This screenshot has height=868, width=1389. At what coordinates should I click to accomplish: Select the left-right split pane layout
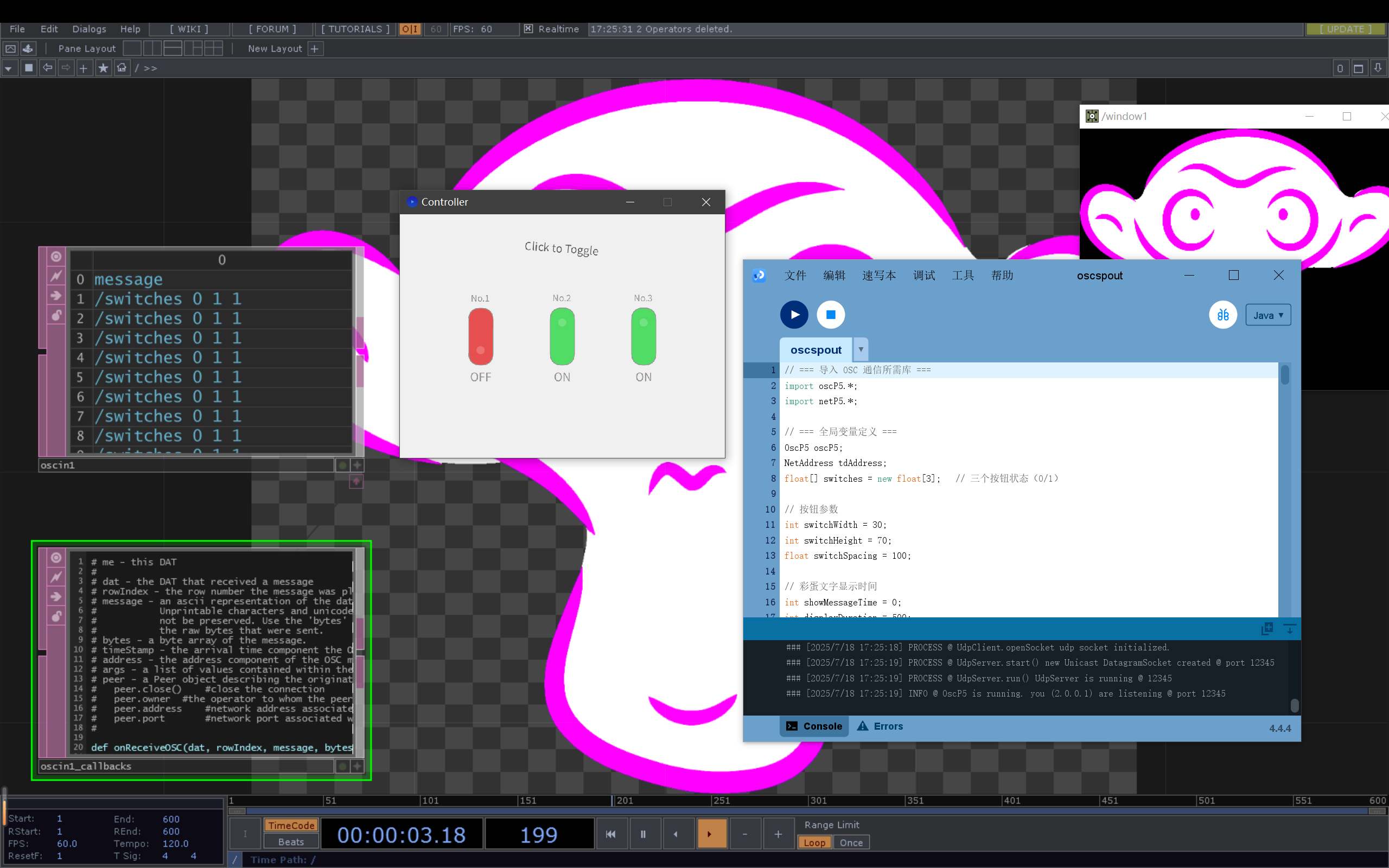pyautogui.click(x=152, y=49)
